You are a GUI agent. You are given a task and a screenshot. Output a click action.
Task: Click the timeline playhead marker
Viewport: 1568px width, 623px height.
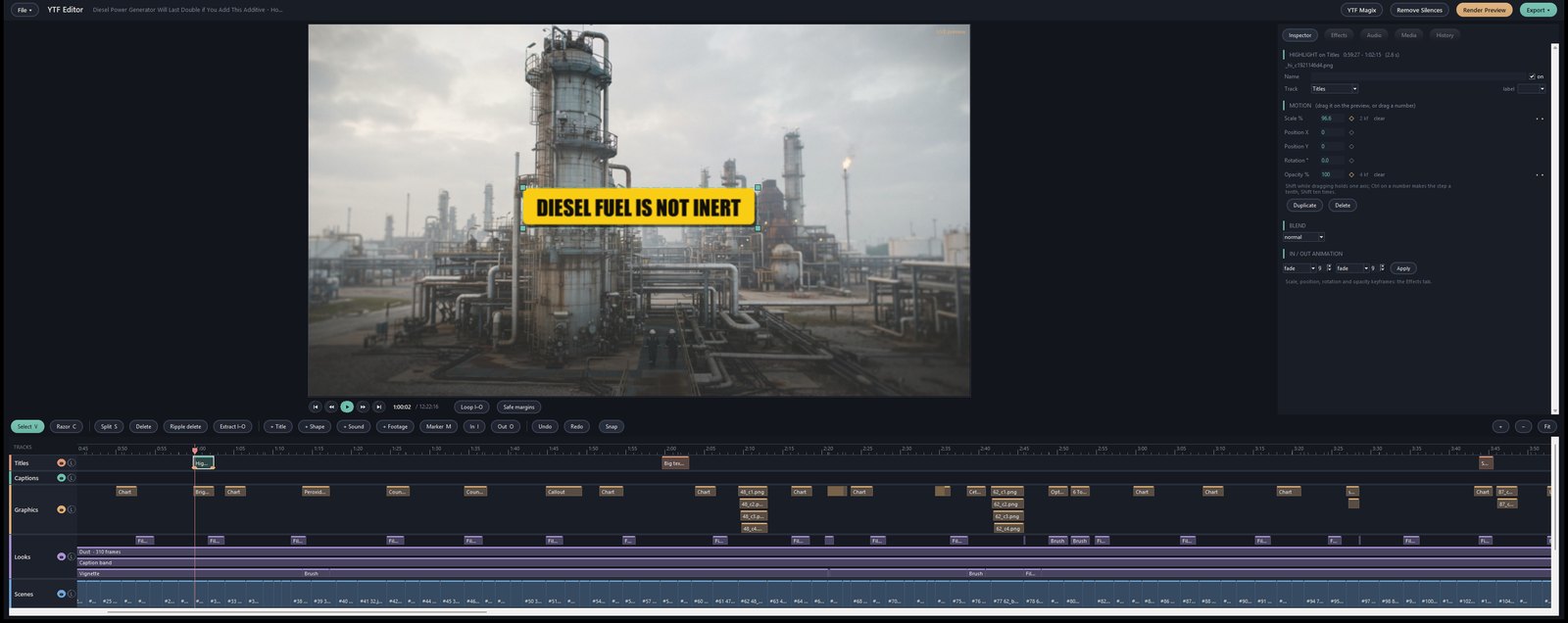tap(194, 450)
